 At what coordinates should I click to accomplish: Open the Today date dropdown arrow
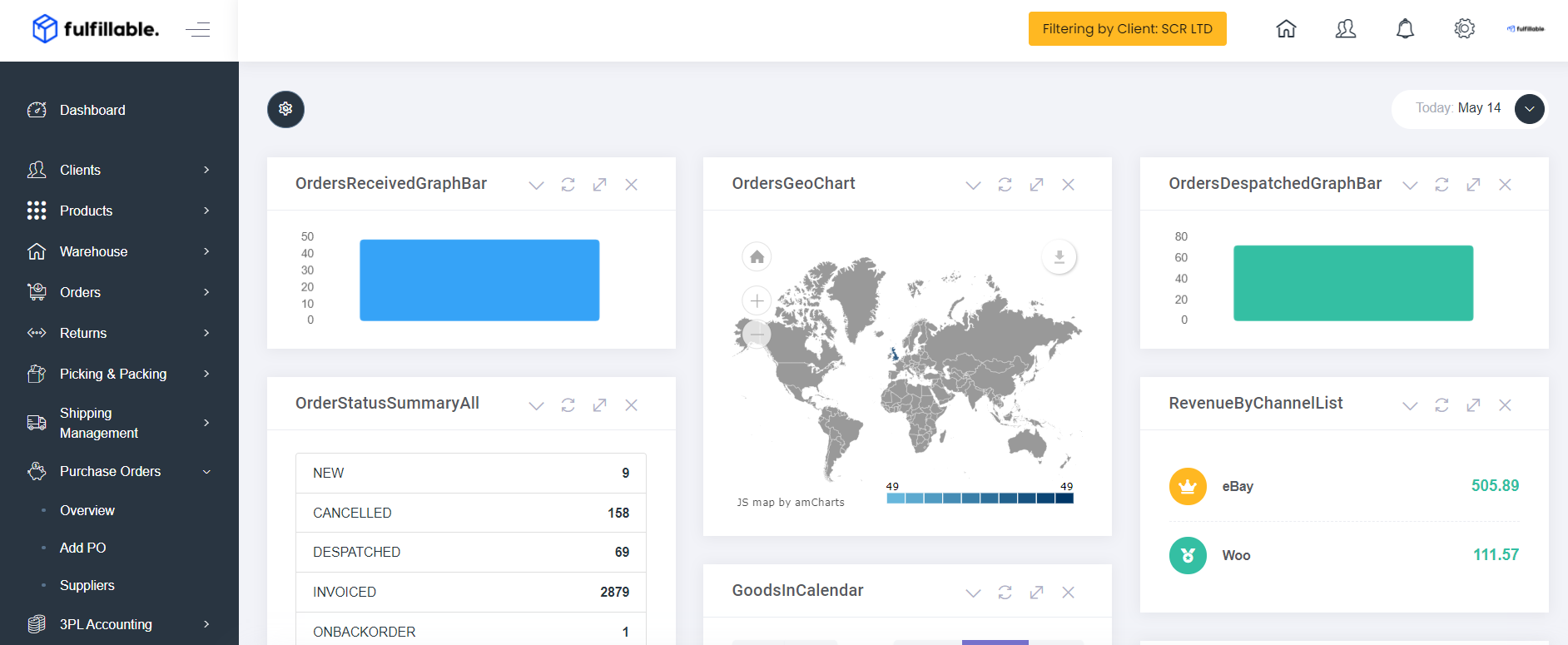(1530, 109)
